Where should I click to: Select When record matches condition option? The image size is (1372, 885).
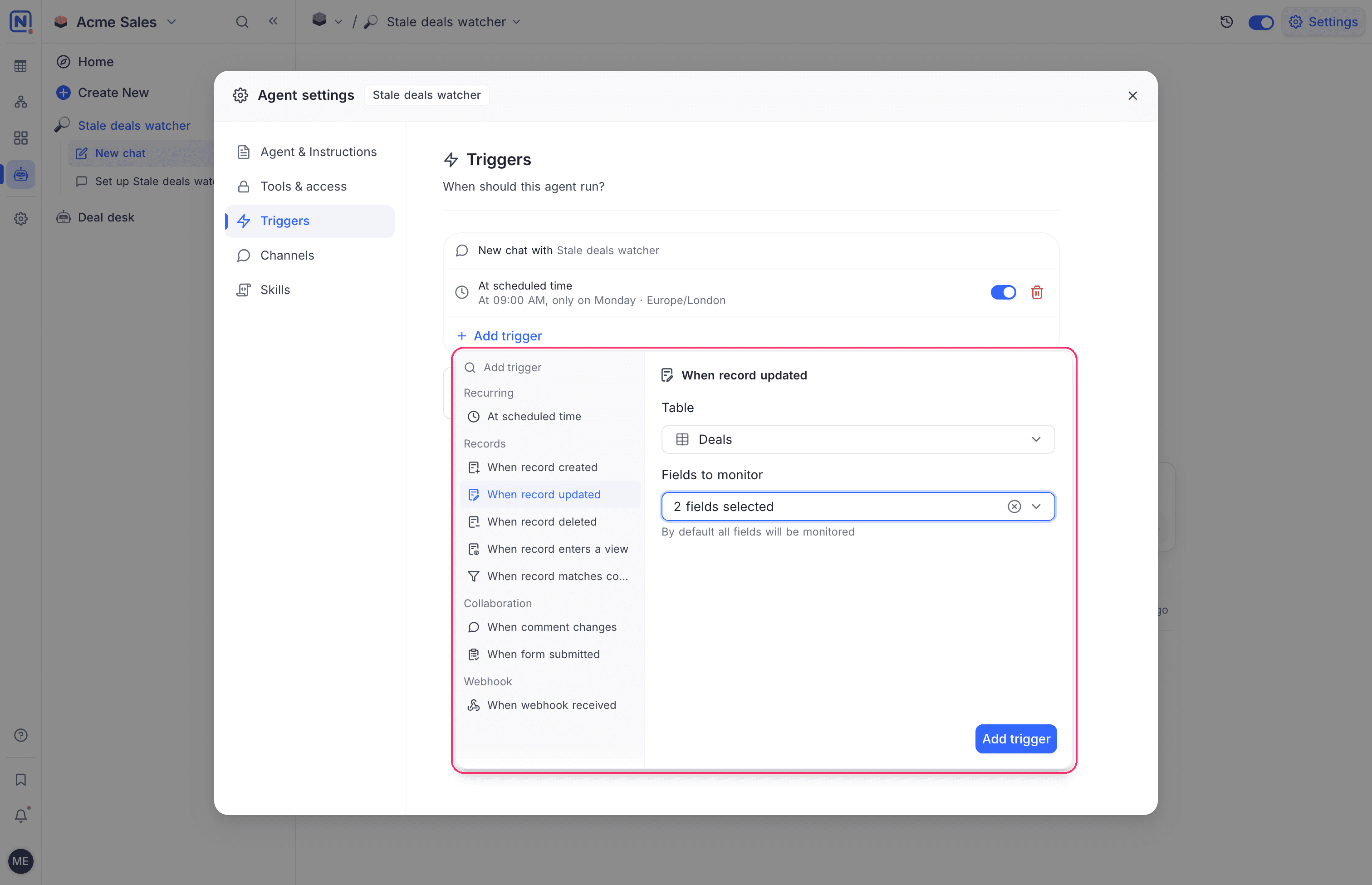550,576
